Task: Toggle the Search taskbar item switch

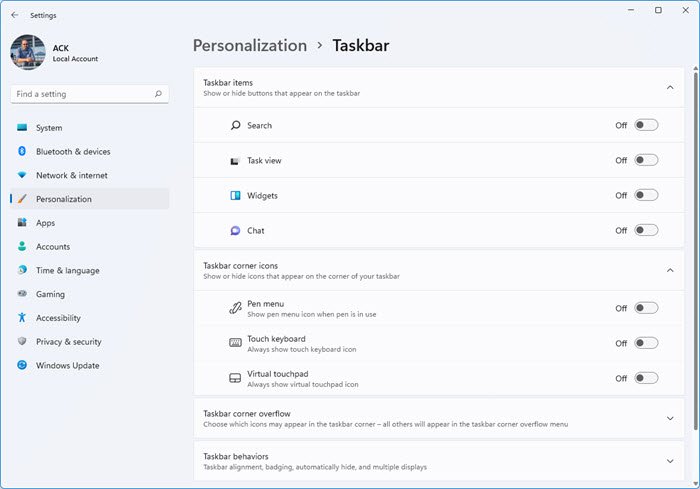Action: 646,125
